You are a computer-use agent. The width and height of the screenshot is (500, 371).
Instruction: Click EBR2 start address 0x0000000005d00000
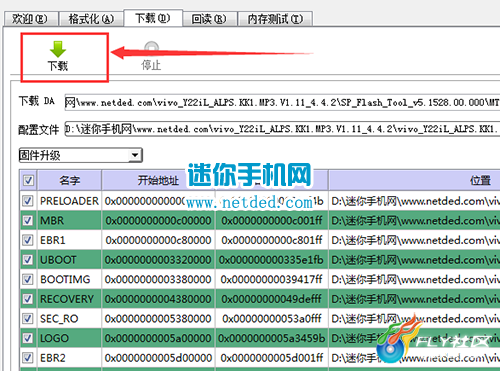[158, 358]
